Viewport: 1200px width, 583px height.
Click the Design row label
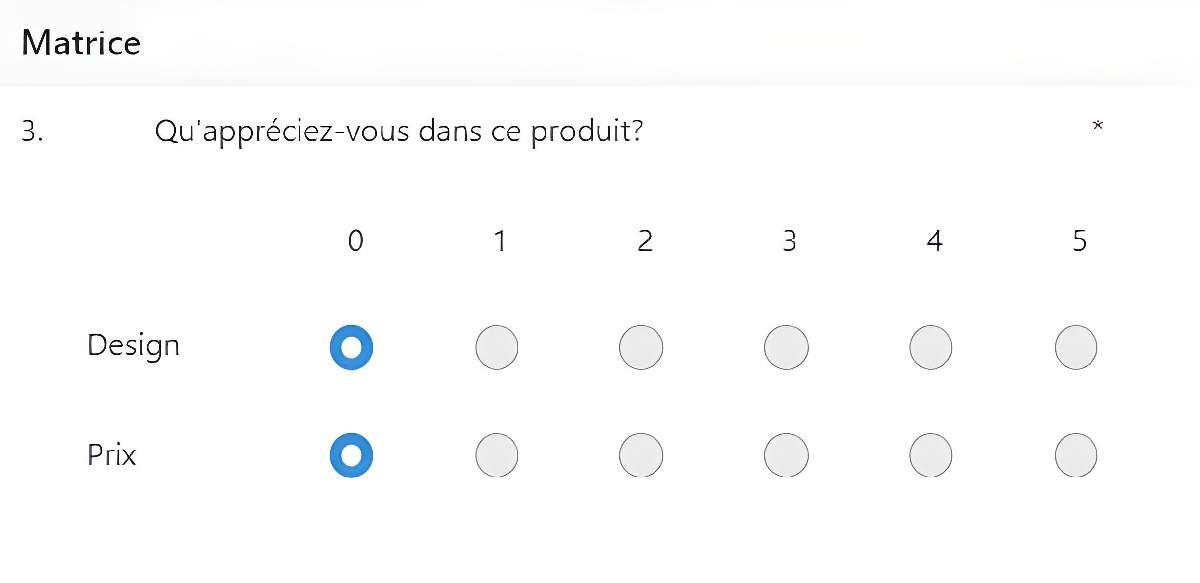133,345
